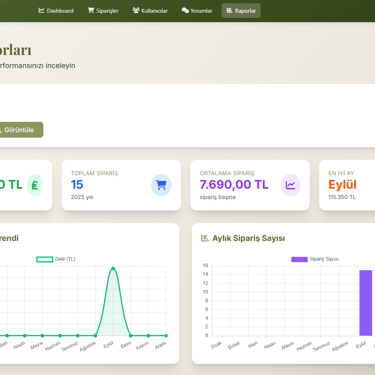375x375 pixels.
Task: Click the Eylül best month text
Action: pos(342,185)
